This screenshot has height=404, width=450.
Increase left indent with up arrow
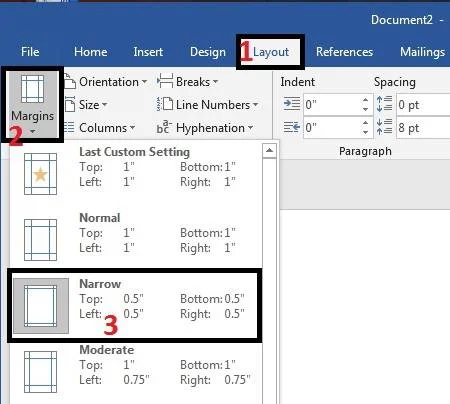tap(366, 100)
